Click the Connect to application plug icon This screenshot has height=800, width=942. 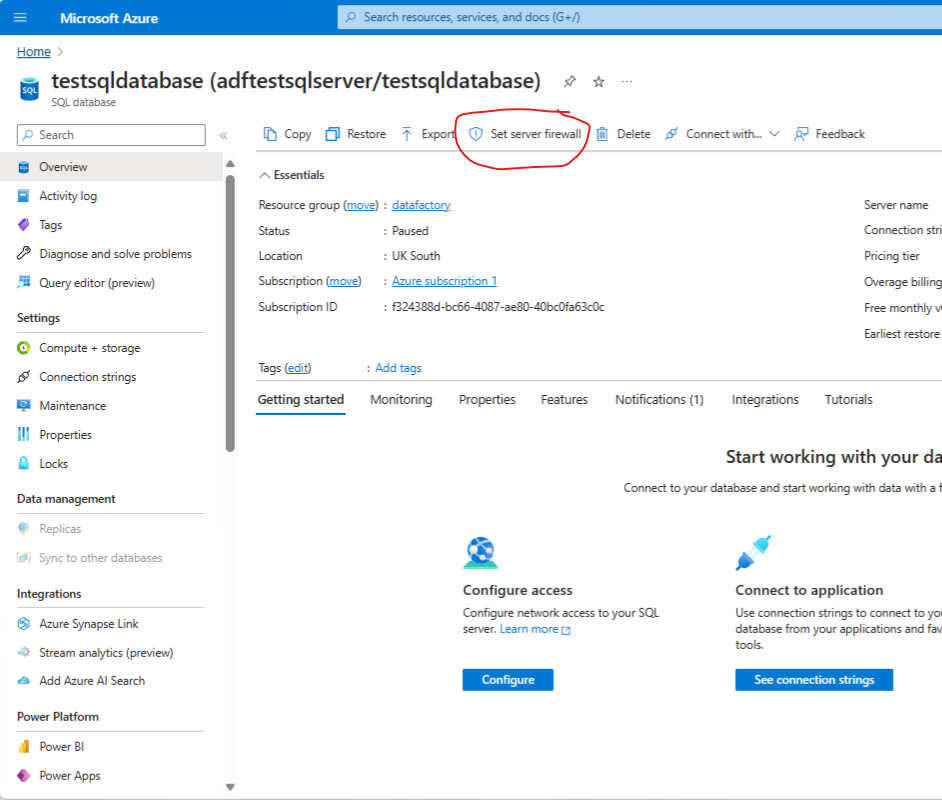[753, 553]
